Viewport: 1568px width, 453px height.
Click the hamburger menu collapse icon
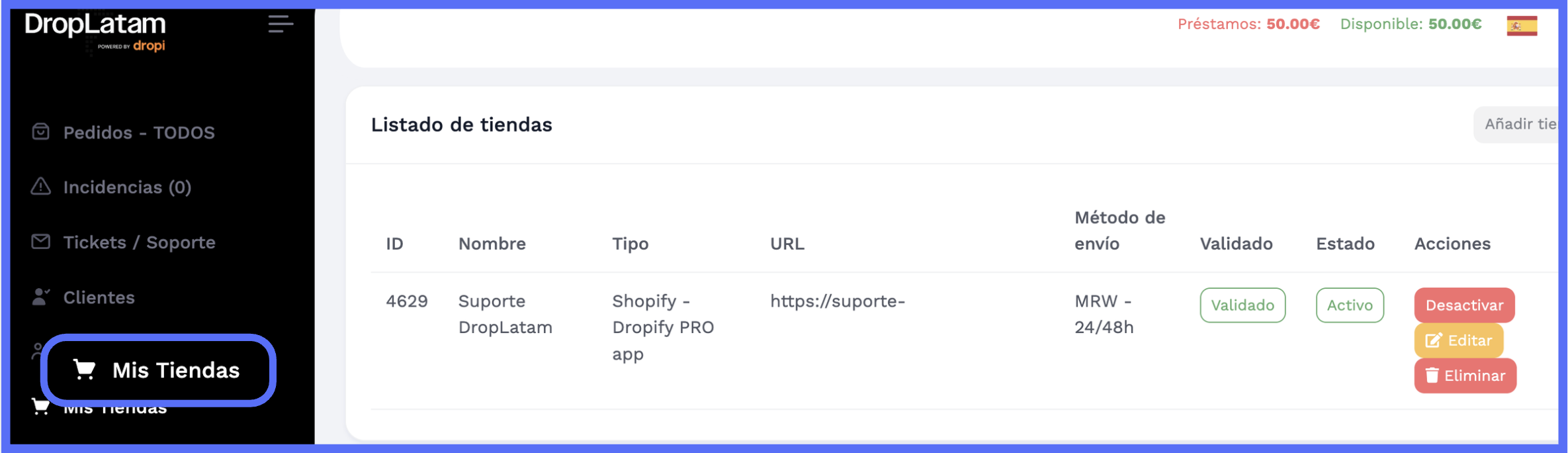(x=281, y=25)
